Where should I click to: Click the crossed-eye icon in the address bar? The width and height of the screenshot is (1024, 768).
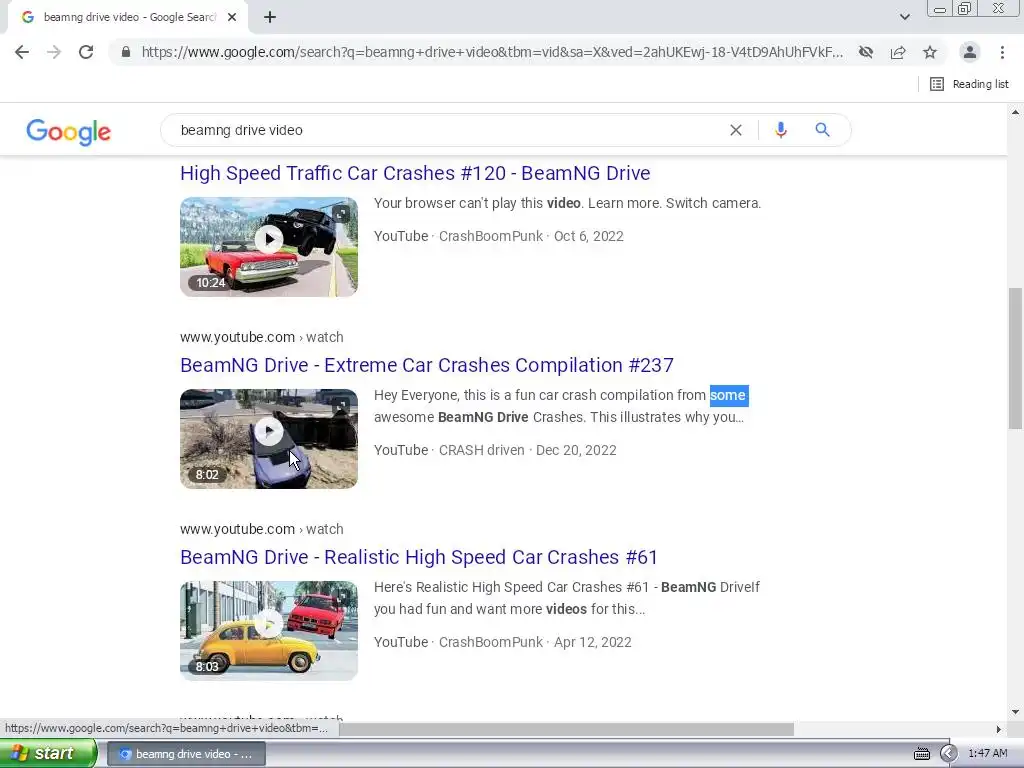coord(866,52)
